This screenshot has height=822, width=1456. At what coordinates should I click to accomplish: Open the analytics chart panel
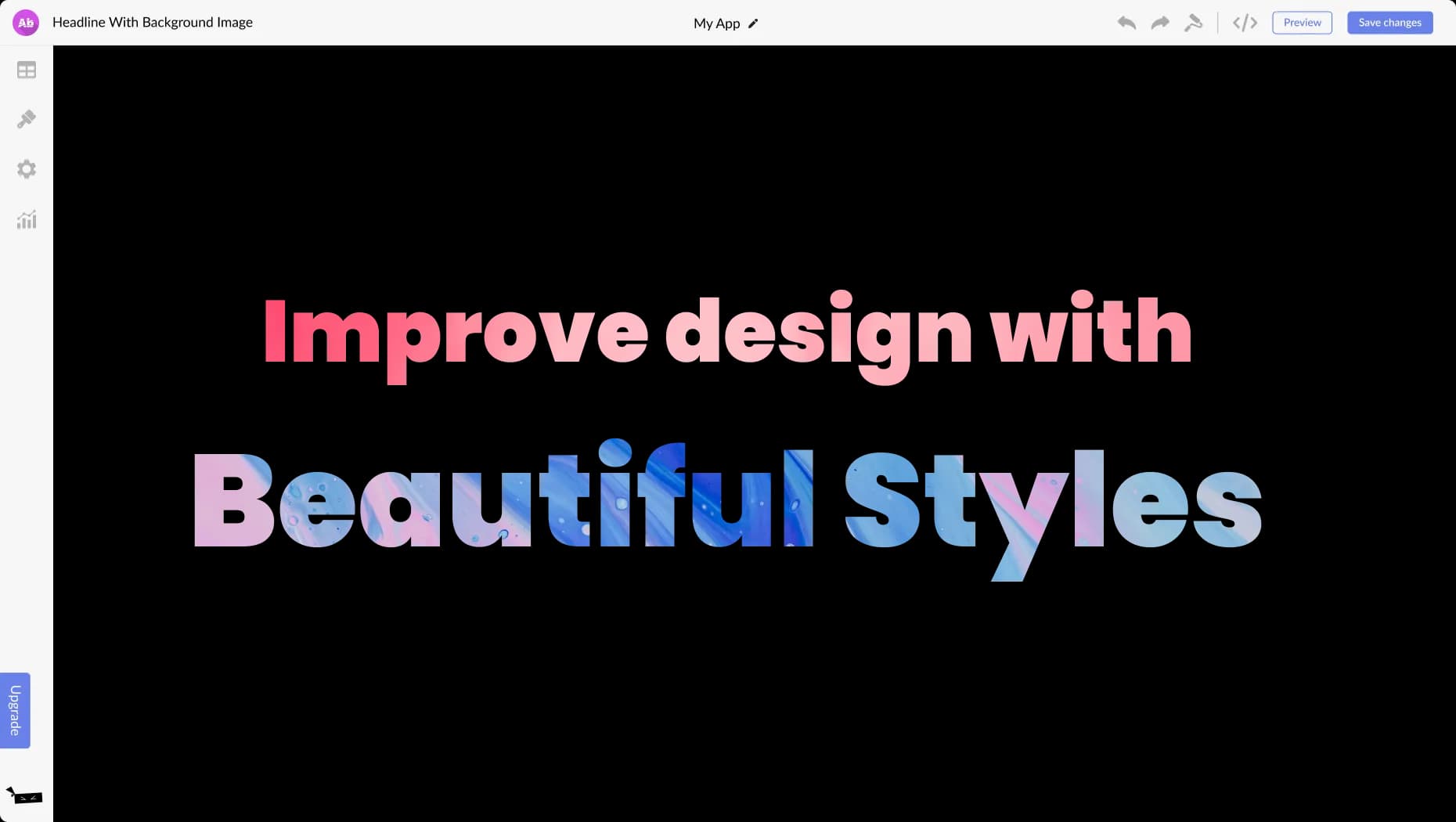coord(27,220)
